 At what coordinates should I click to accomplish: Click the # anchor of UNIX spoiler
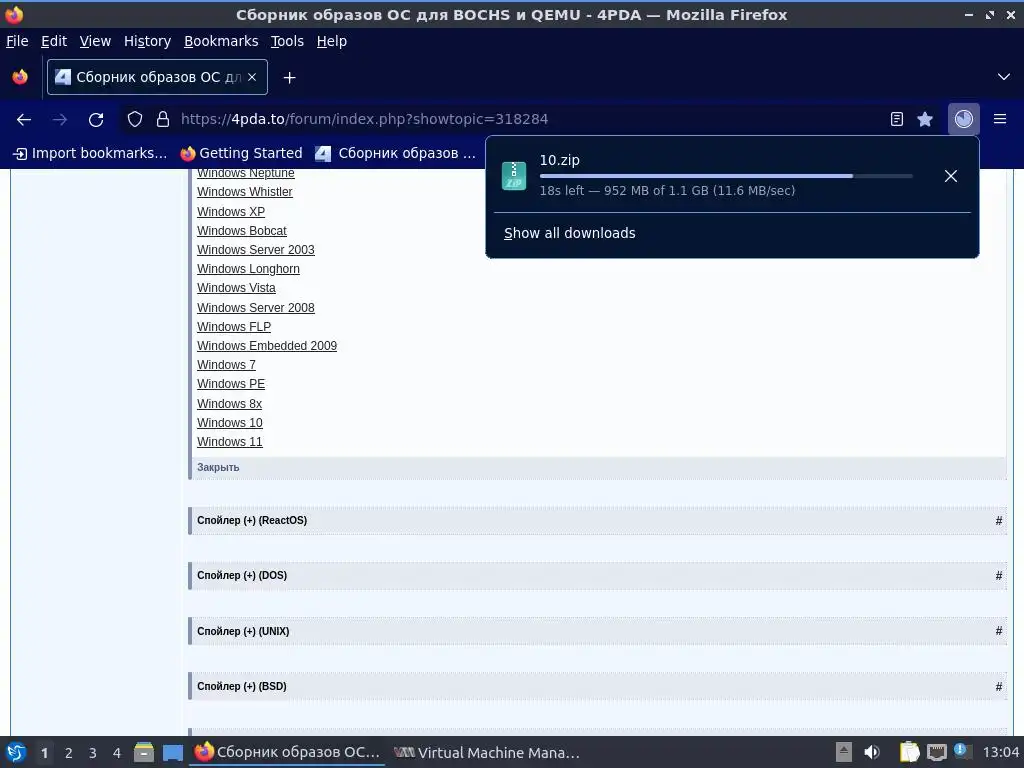pos(999,631)
